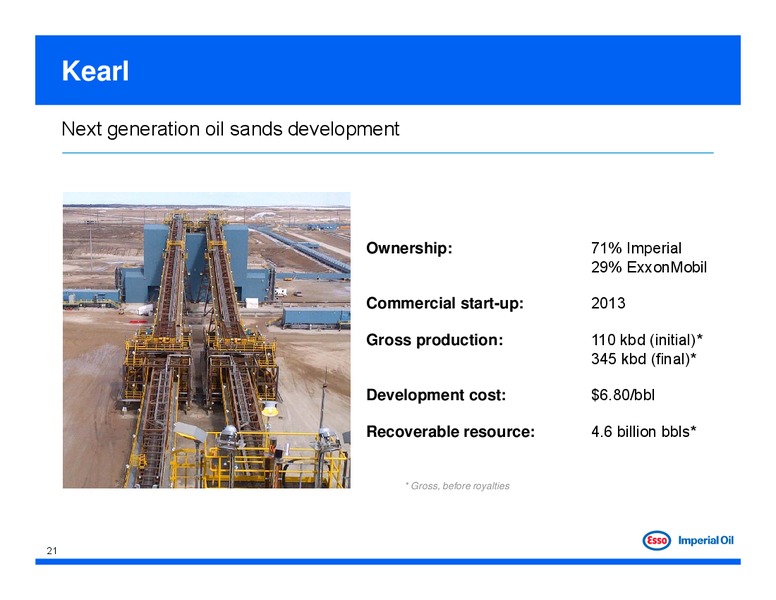Select the 'Commercial start-up:' label

point(445,303)
